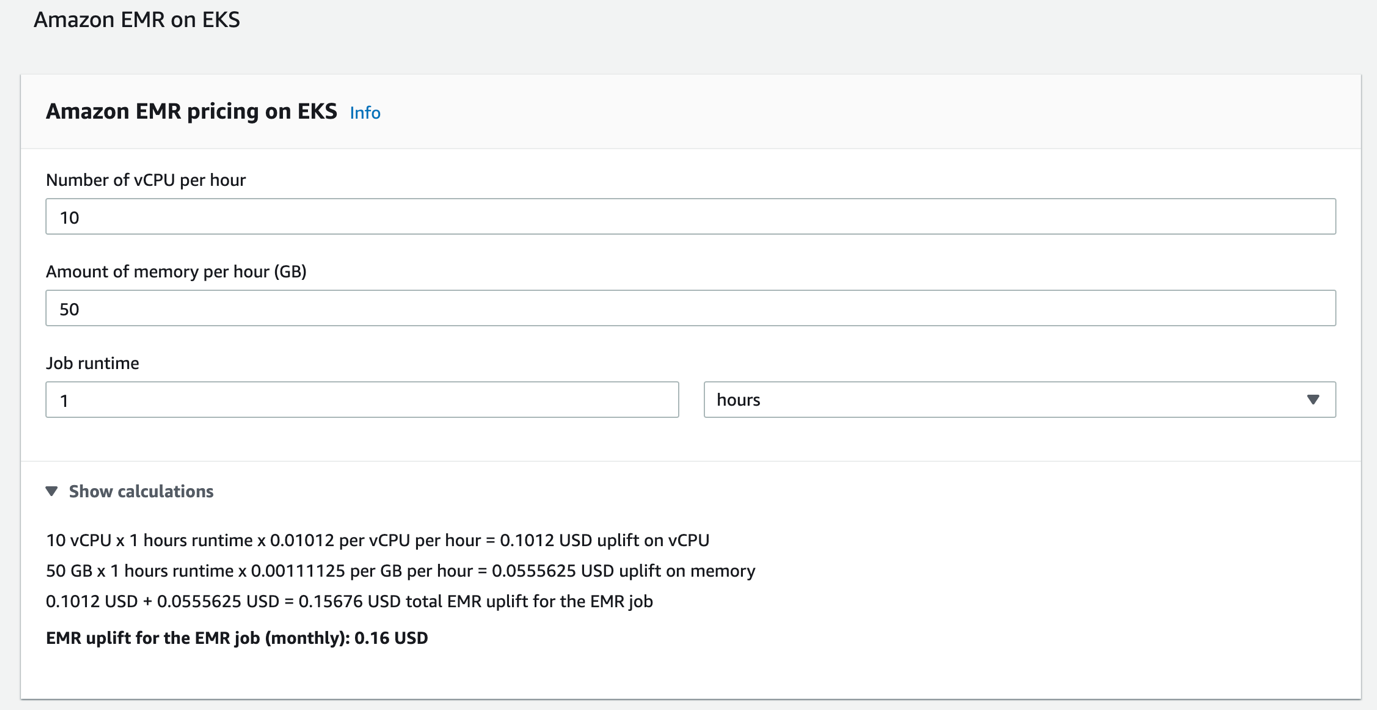Select the memory uplift calculation line
Image resolution: width=1377 pixels, height=710 pixels.
tap(401, 571)
